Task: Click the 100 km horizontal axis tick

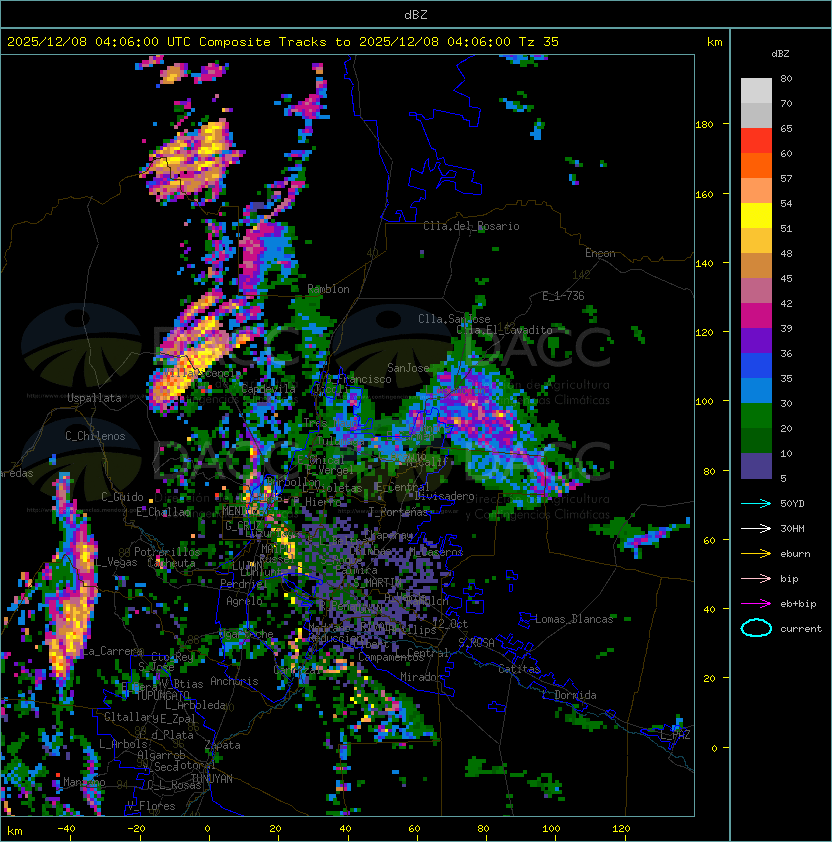Action: pyautogui.click(x=553, y=829)
